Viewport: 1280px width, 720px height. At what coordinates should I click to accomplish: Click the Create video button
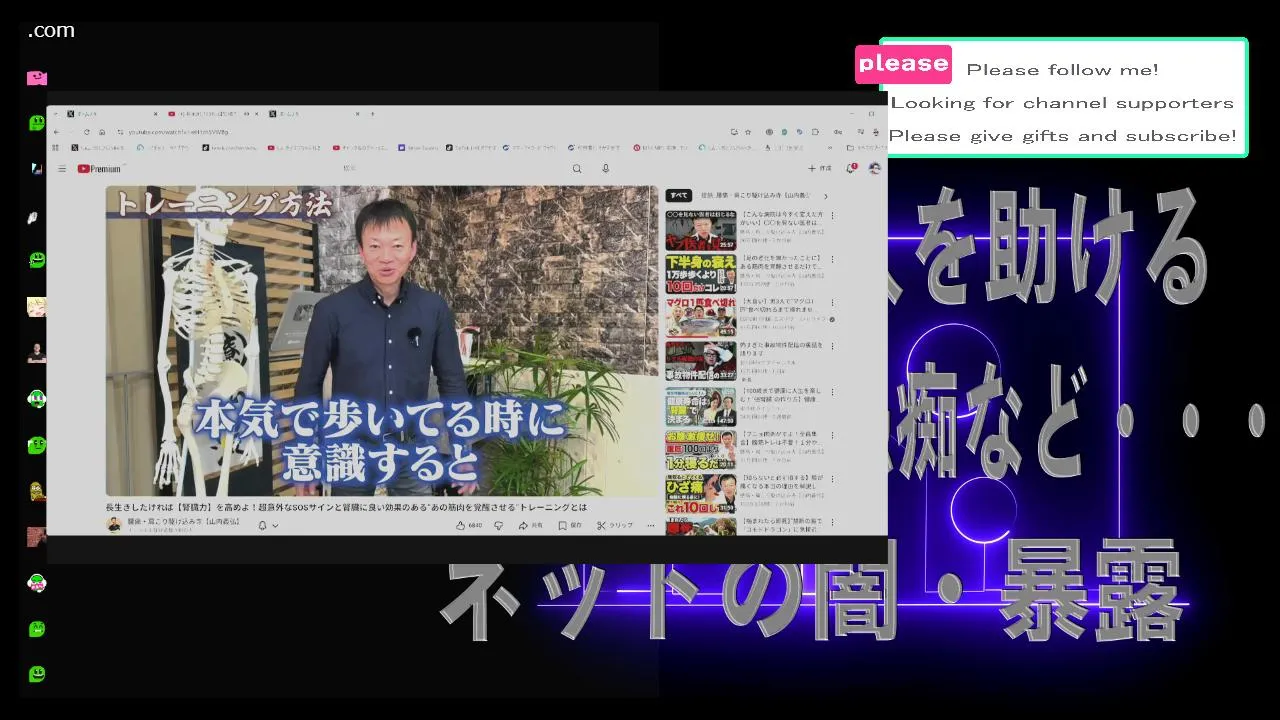click(x=820, y=169)
